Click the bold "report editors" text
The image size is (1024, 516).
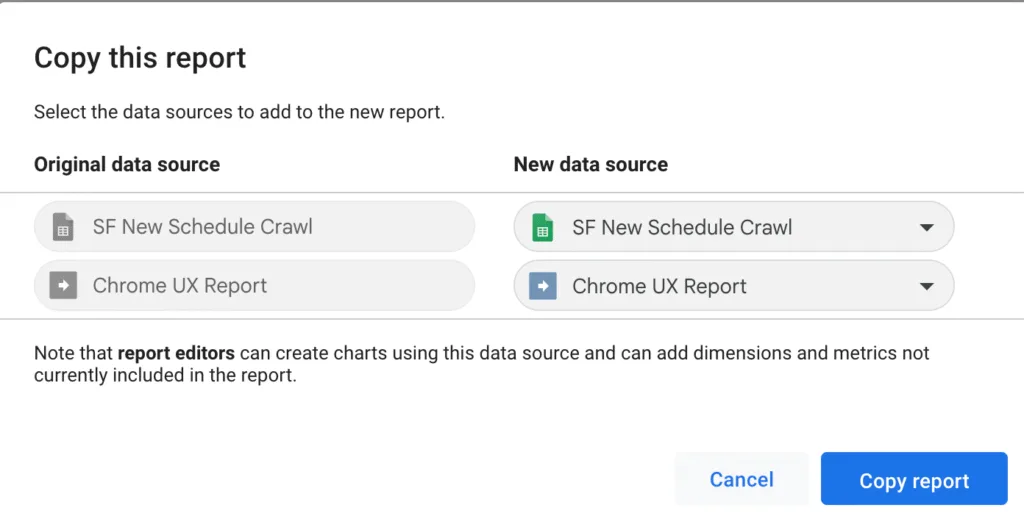(176, 353)
